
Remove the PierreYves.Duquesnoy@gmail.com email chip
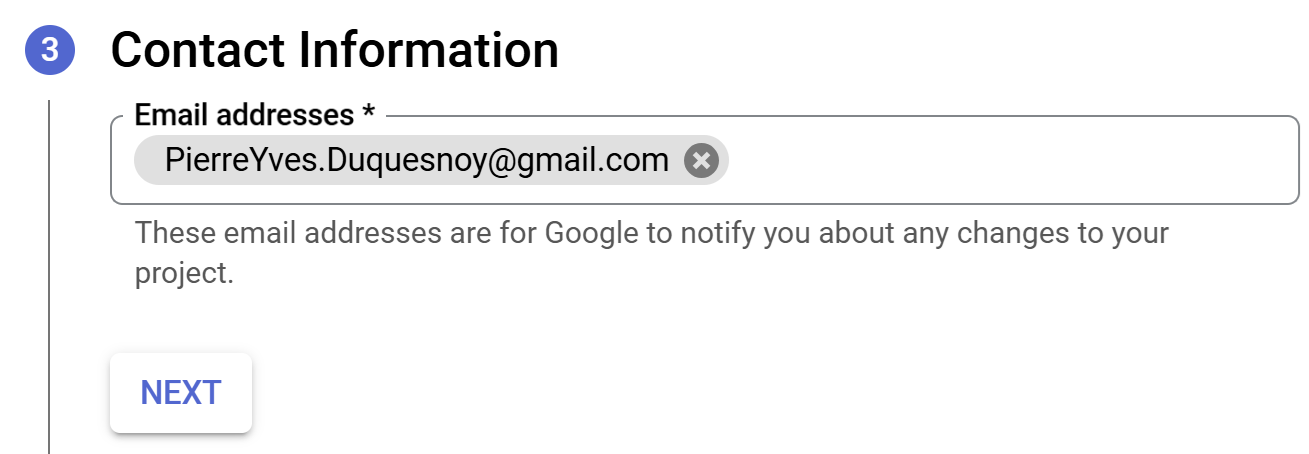(701, 160)
